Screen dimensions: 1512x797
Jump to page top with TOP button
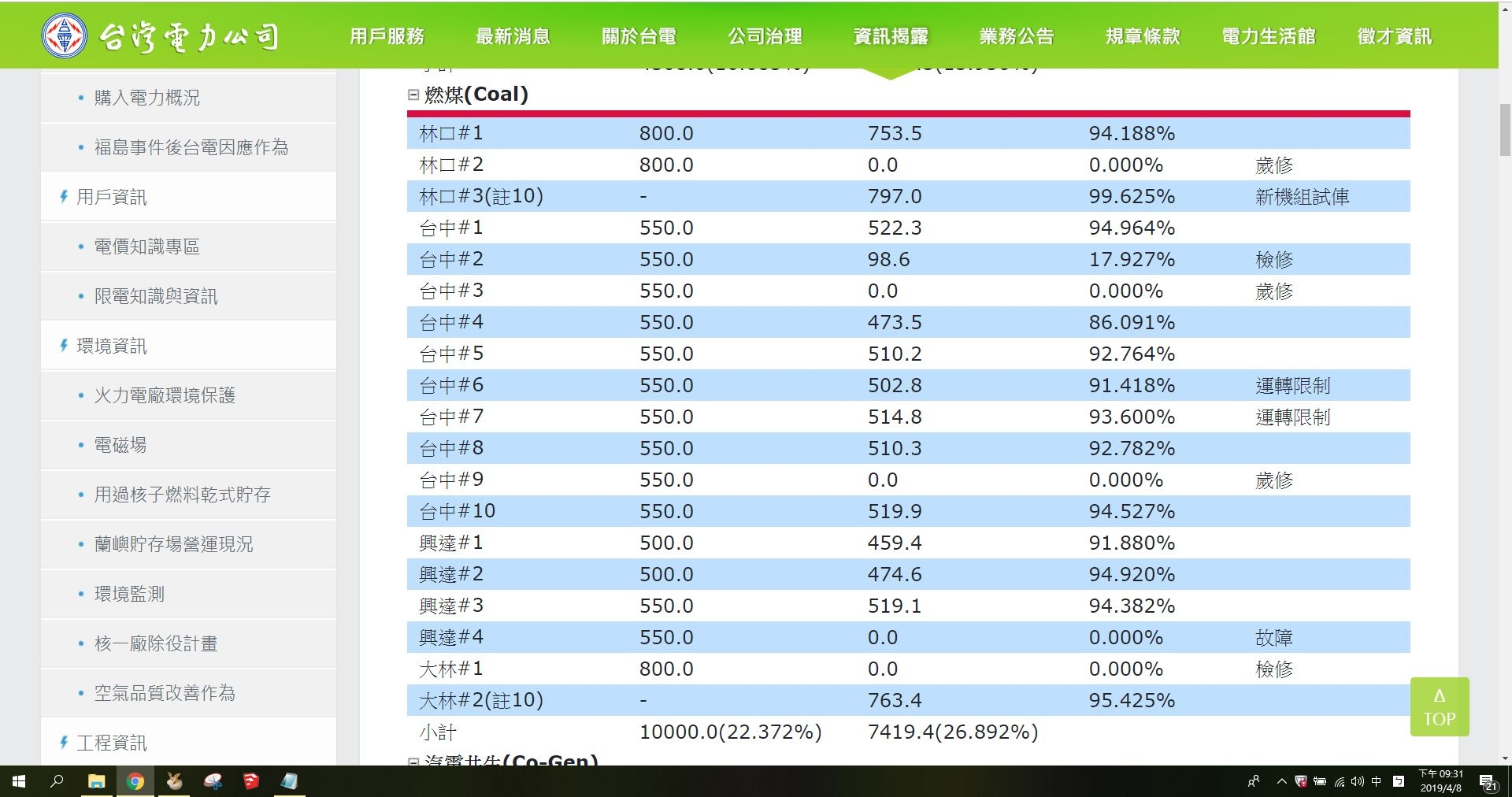tap(1439, 706)
